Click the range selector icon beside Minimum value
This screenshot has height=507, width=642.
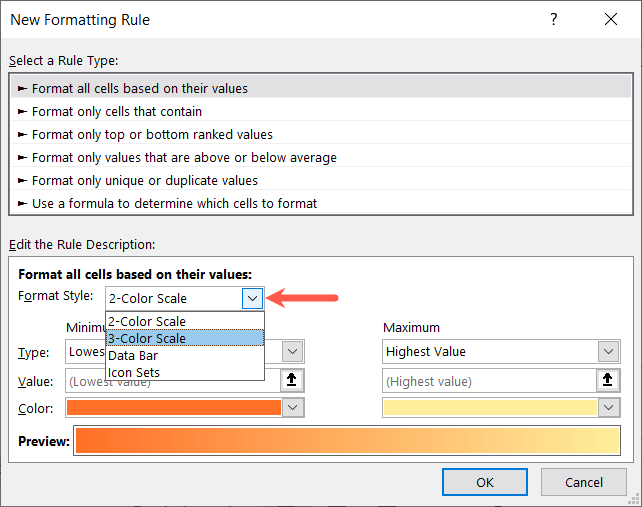coord(293,380)
